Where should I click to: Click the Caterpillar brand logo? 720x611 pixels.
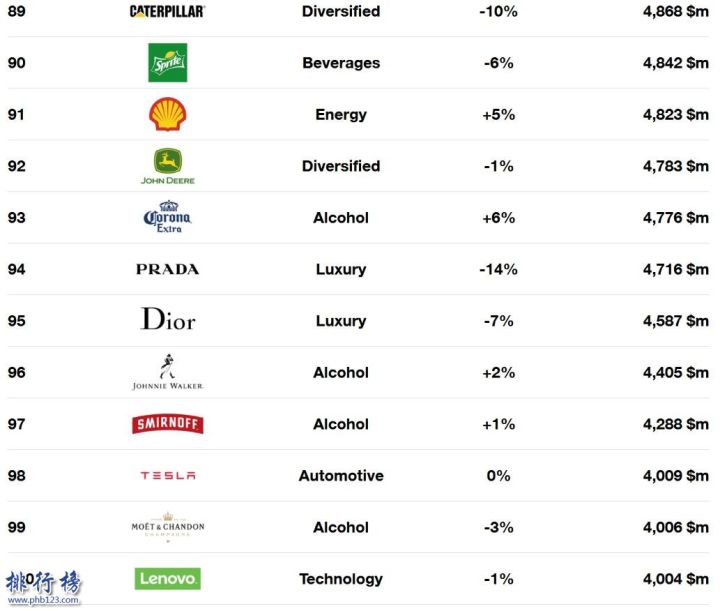coord(168,11)
